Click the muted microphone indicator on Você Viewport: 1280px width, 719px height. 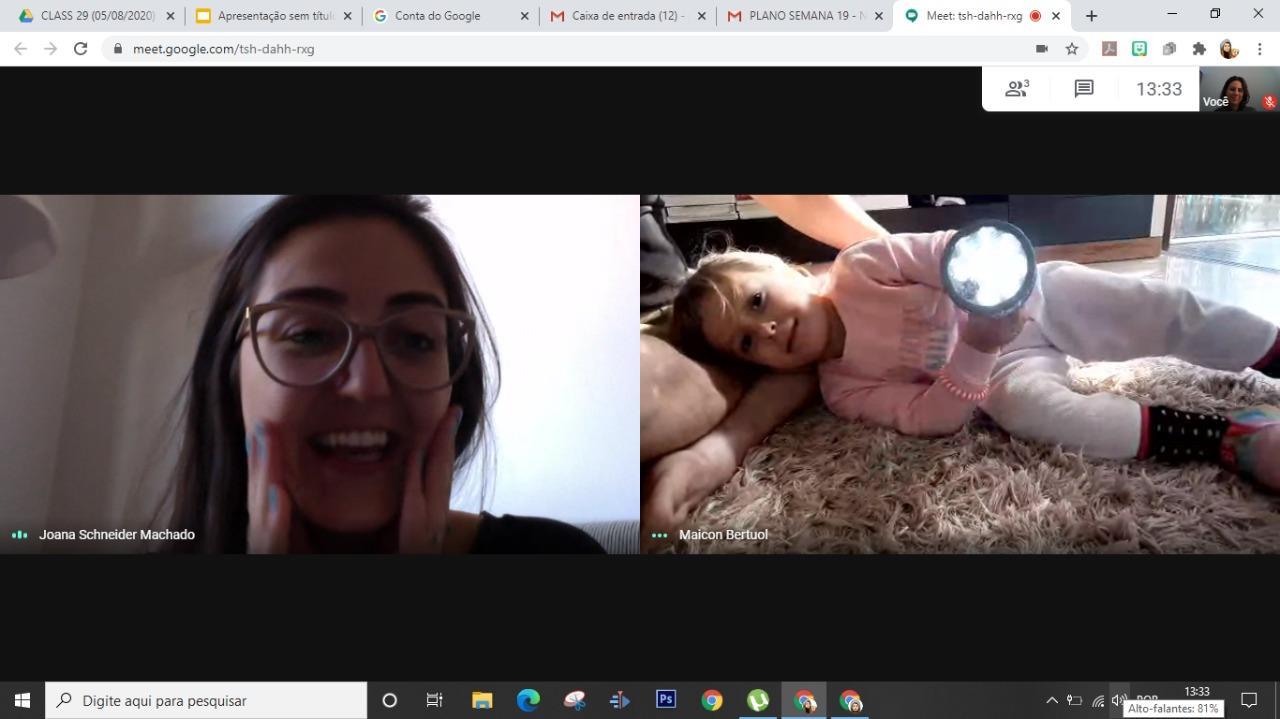pyautogui.click(x=1269, y=102)
